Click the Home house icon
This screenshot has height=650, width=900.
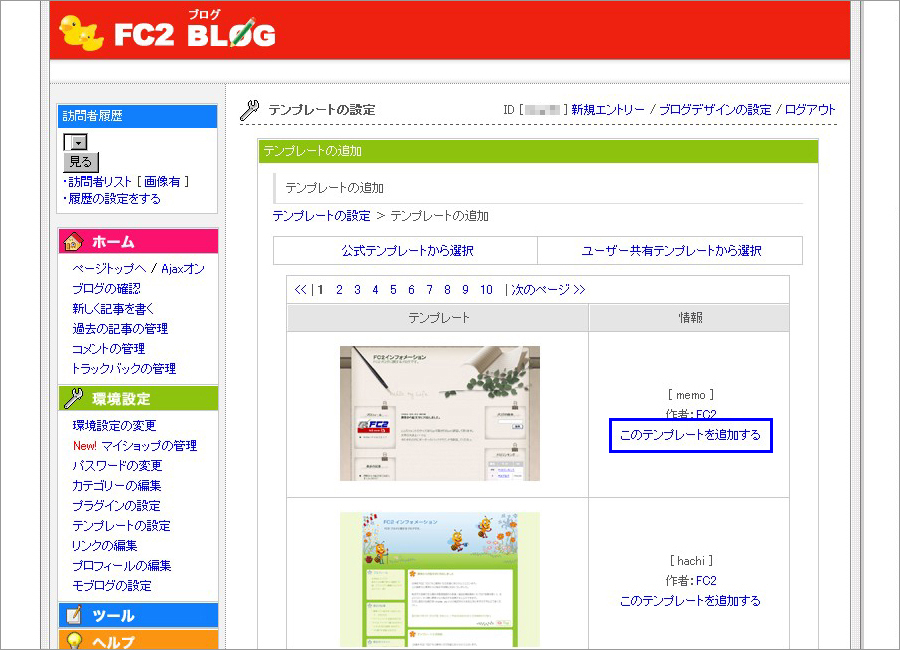point(73,242)
